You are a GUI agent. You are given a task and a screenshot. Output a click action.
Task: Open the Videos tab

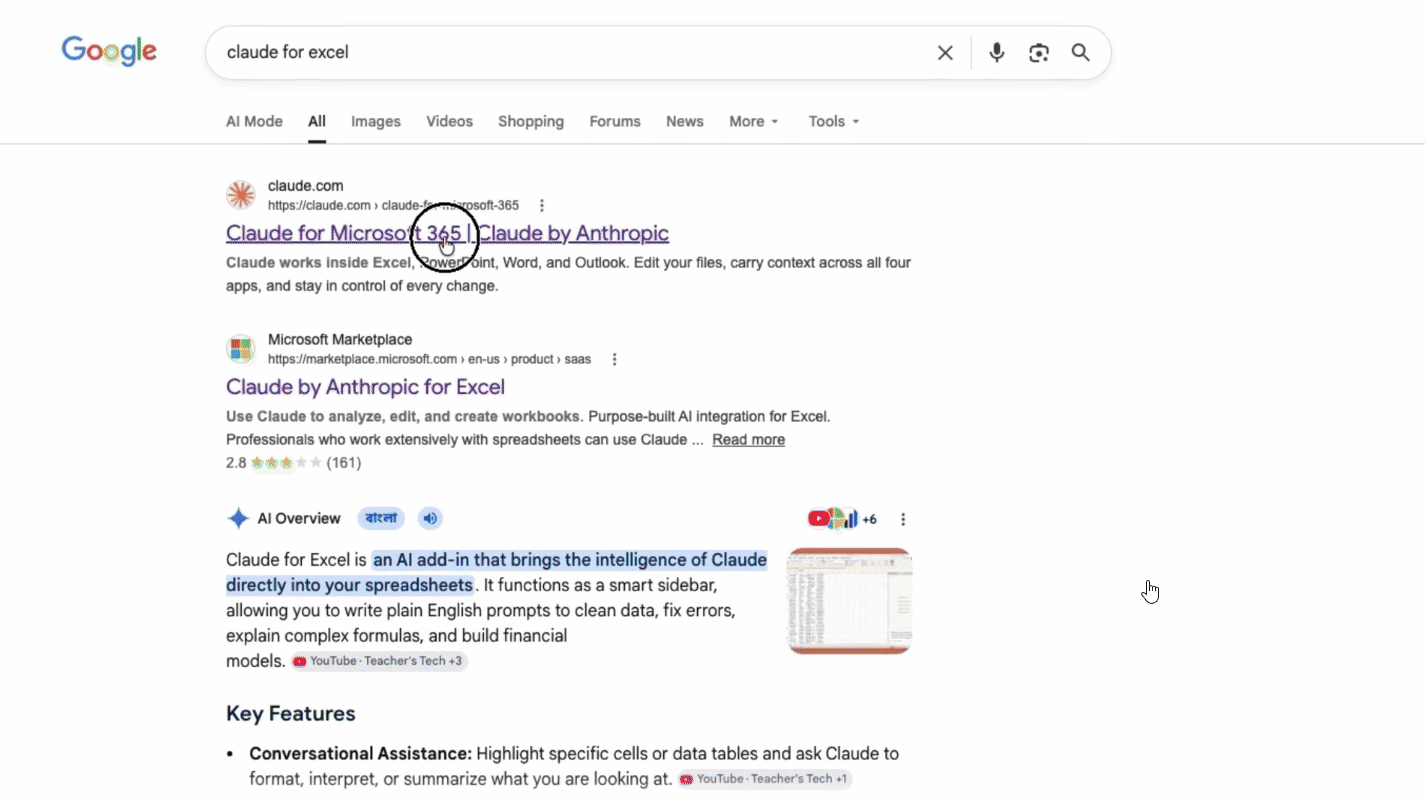(x=449, y=121)
